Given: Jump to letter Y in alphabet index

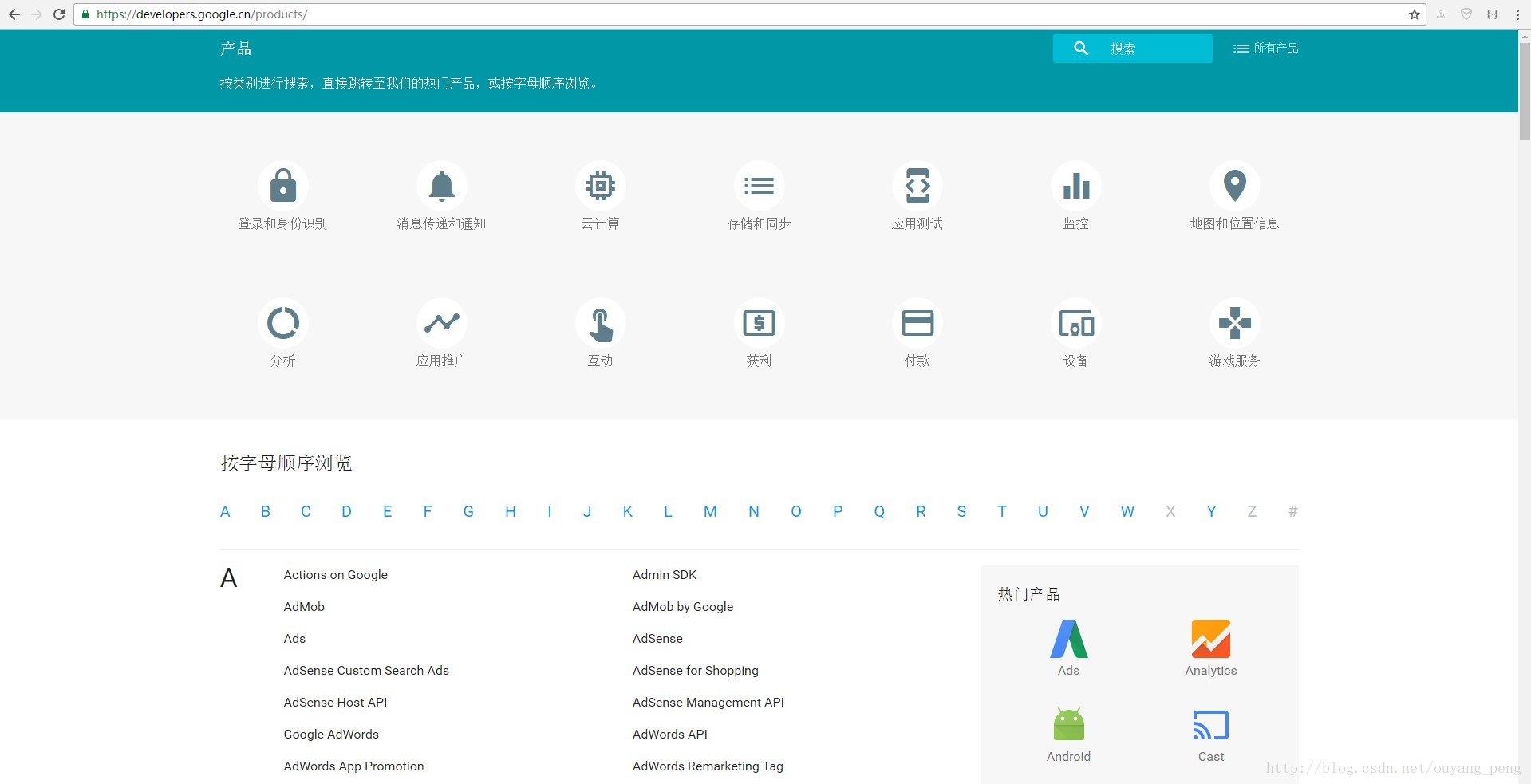Looking at the screenshot, I should [1211, 512].
